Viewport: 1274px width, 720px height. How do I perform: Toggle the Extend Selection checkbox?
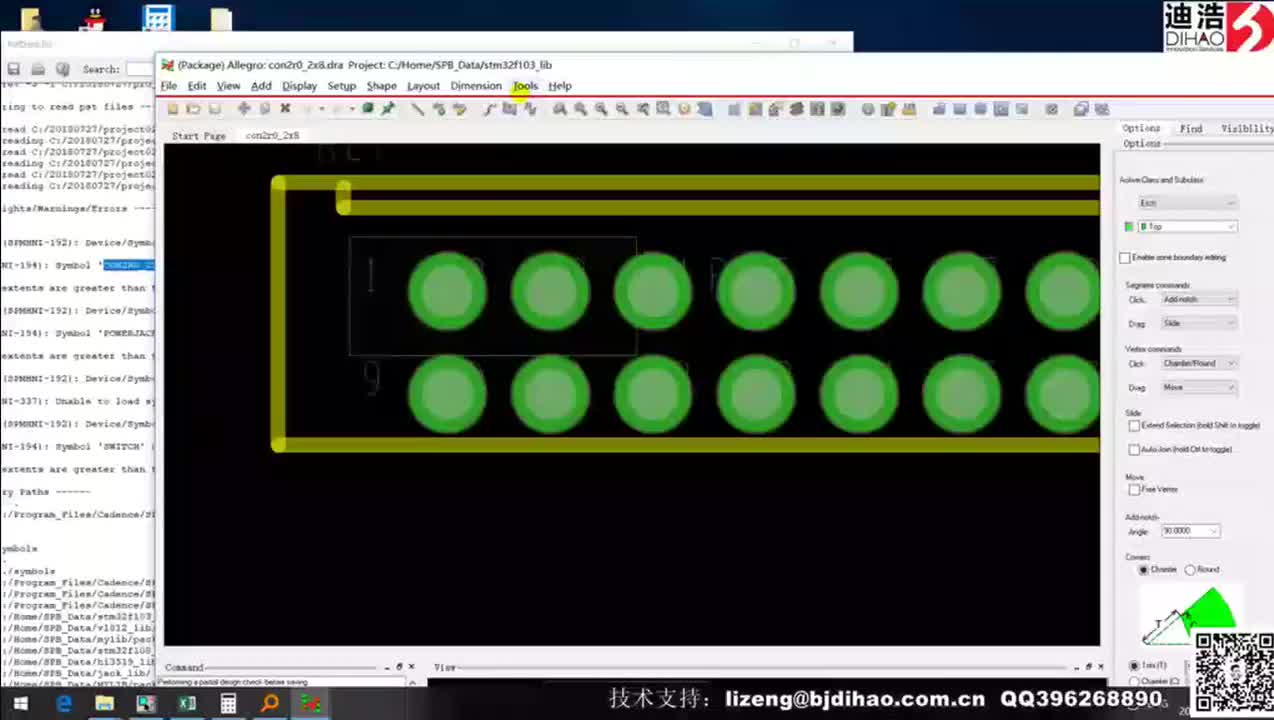point(1134,426)
